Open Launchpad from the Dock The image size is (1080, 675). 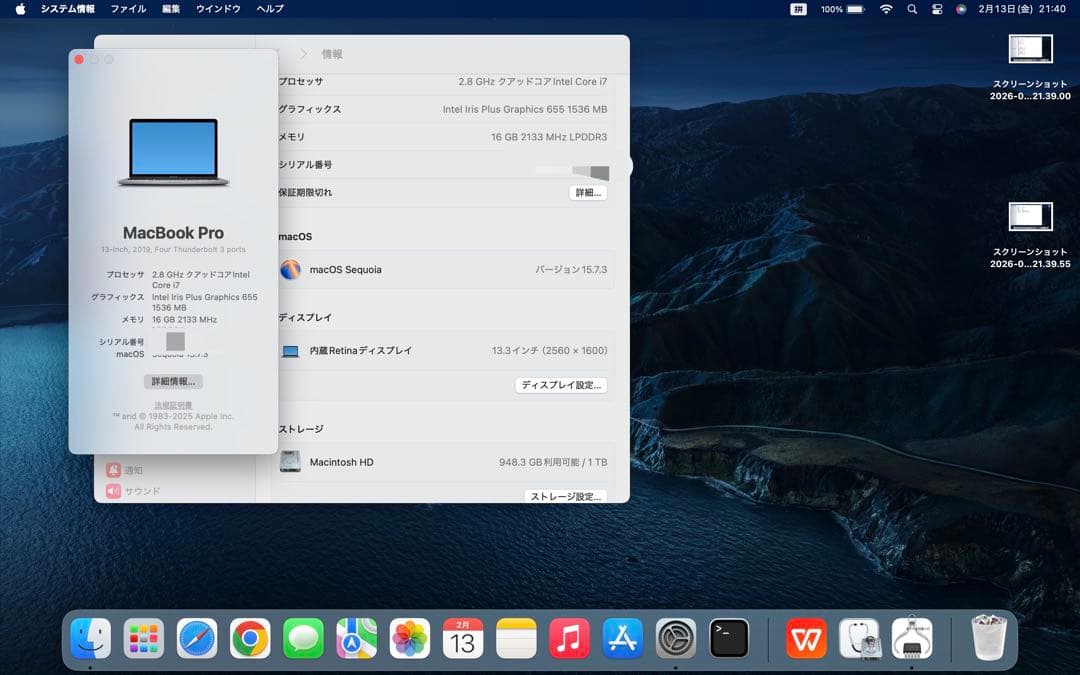pos(143,636)
